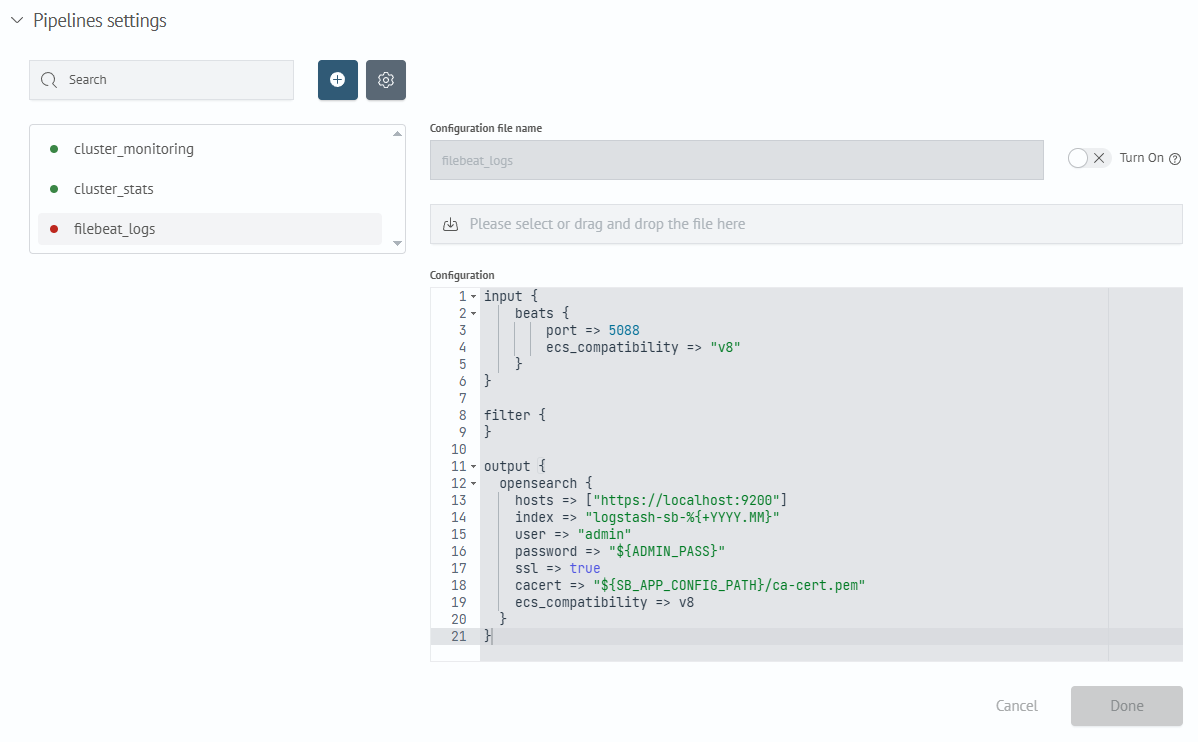Click the add pipeline plus button
1198x742 pixels.
click(337, 80)
